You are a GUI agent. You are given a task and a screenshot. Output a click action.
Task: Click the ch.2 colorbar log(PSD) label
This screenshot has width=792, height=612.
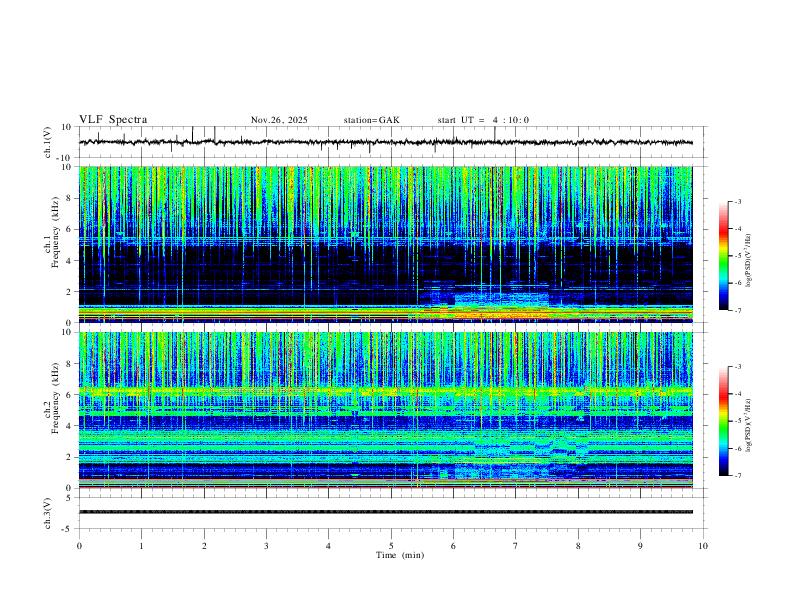click(748, 425)
